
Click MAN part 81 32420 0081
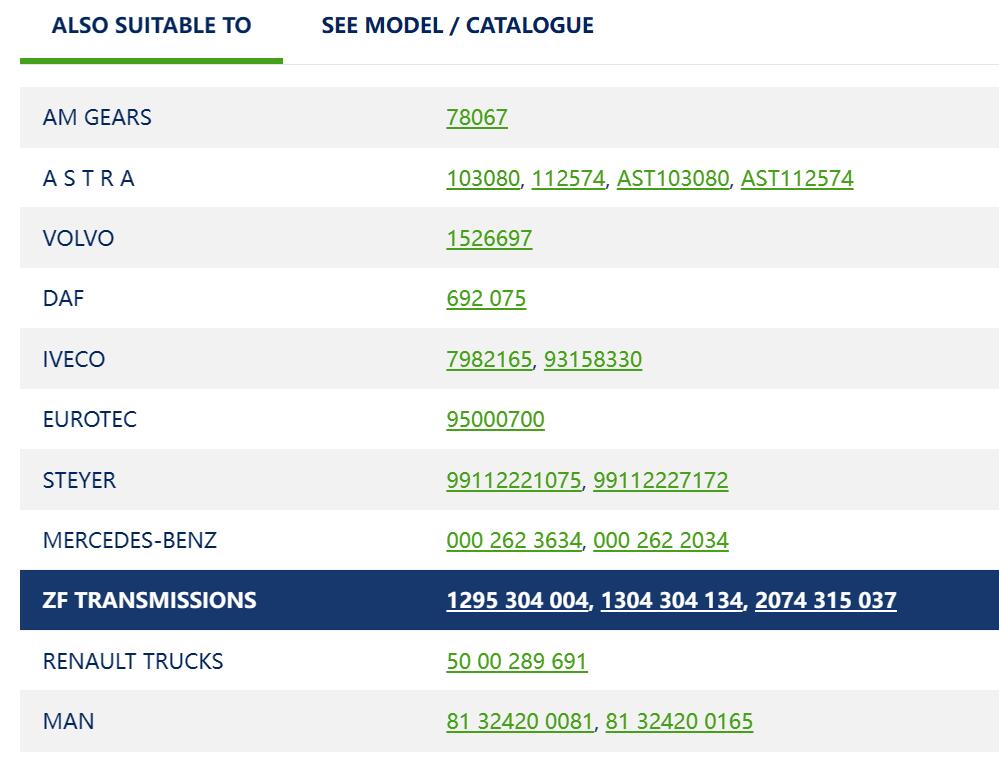(x=519, y=722)
